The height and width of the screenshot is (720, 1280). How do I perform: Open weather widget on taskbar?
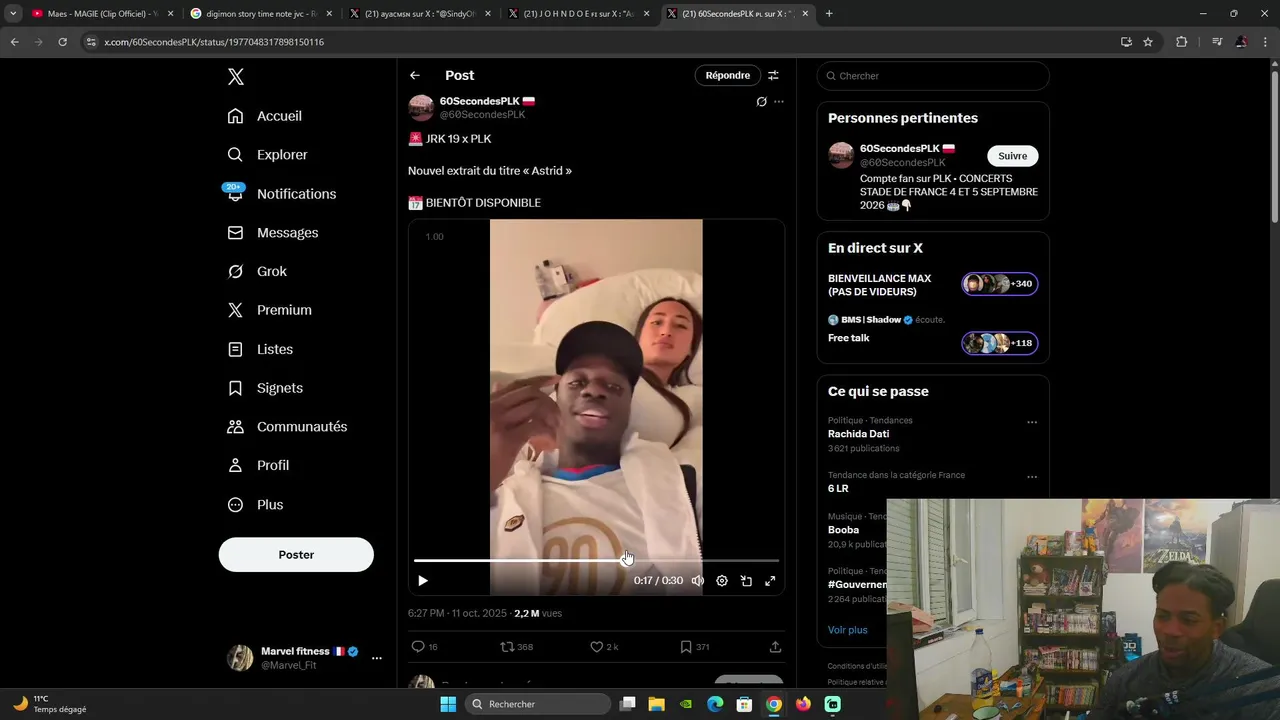[x=50, y=704]
